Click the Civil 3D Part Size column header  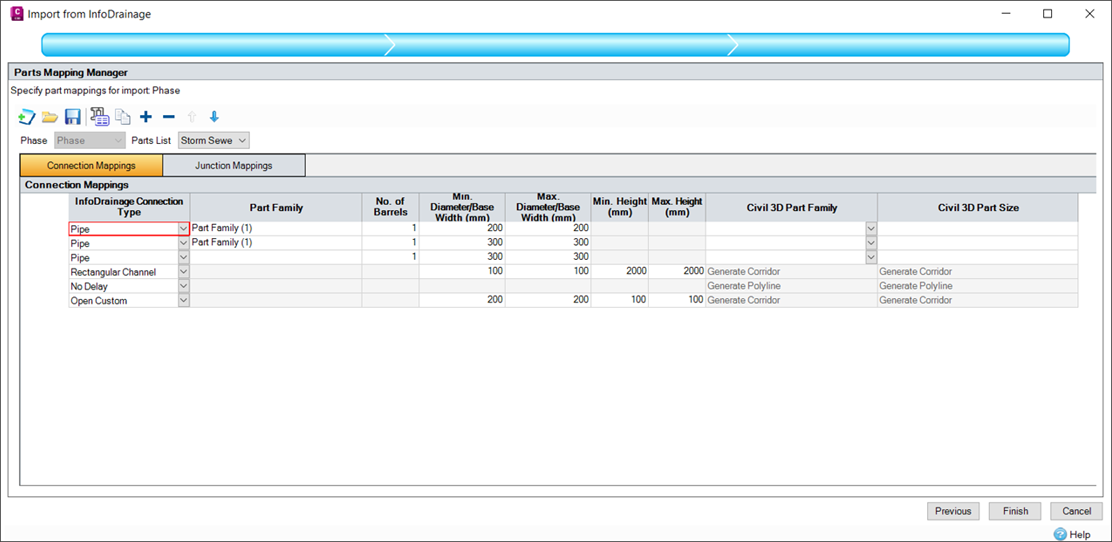click(978, 207)
